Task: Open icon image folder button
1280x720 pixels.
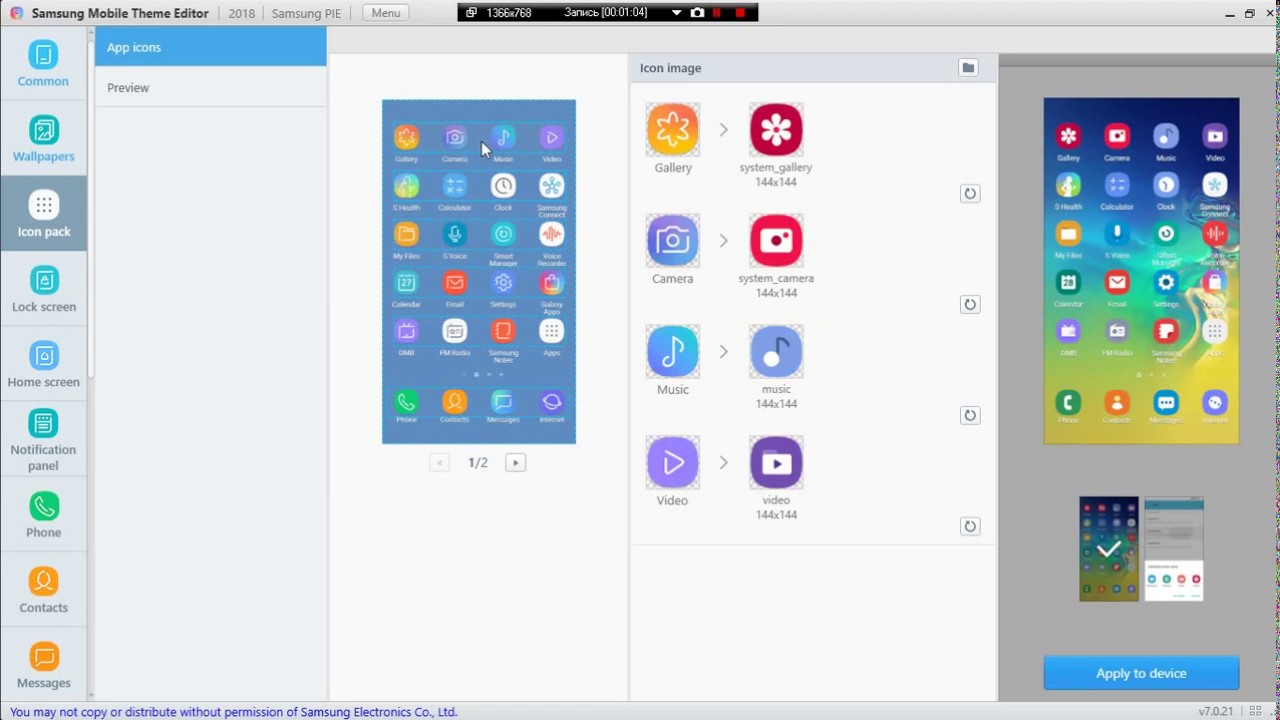Action: click(967, 67)
